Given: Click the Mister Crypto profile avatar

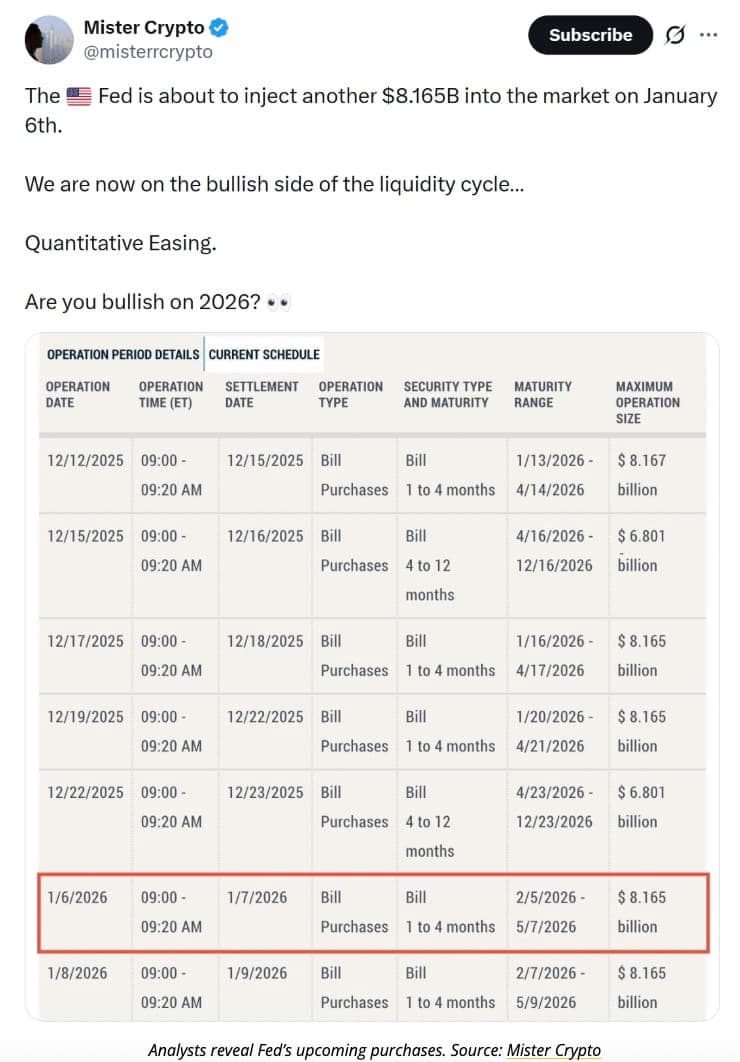Looking at the screenshot, I should pyautogui.click(x=47, y=40).
